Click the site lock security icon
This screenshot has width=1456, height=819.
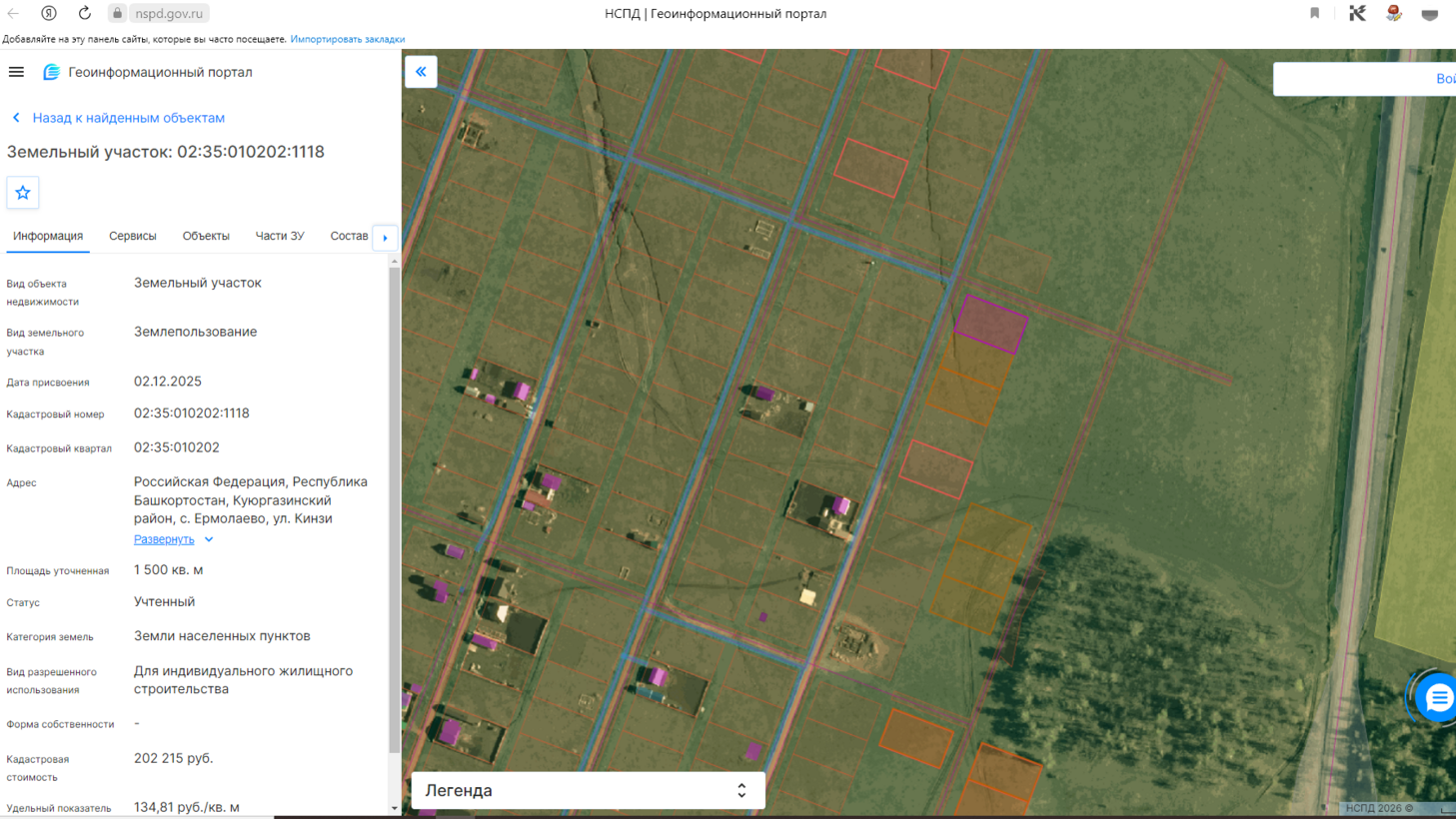[x=117, y=13]
